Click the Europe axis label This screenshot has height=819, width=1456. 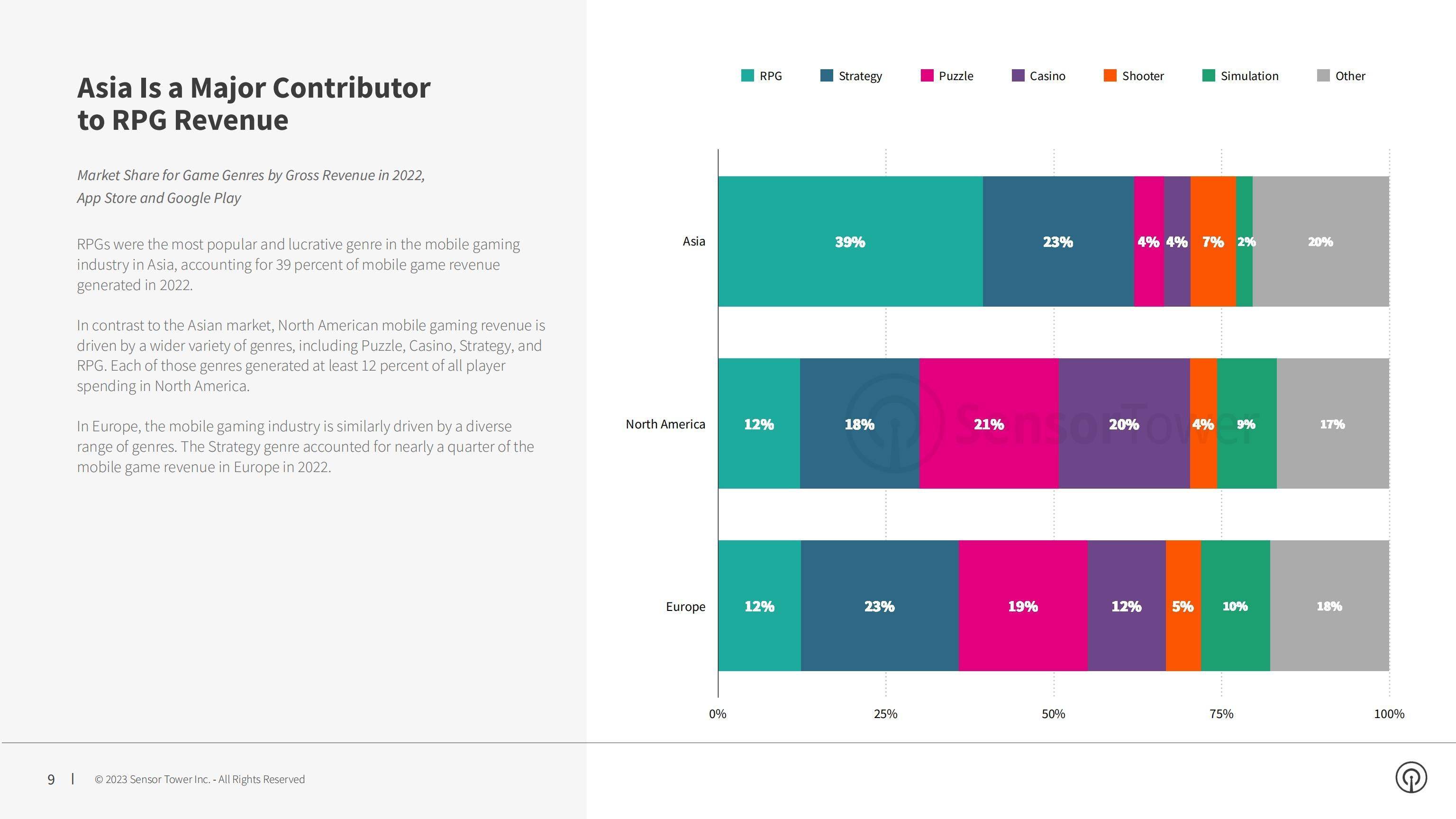point(686,607)
